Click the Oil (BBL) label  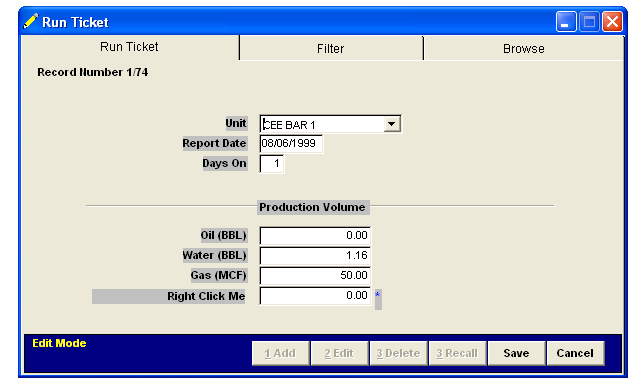pyautogui.click(x=224, y=236)
